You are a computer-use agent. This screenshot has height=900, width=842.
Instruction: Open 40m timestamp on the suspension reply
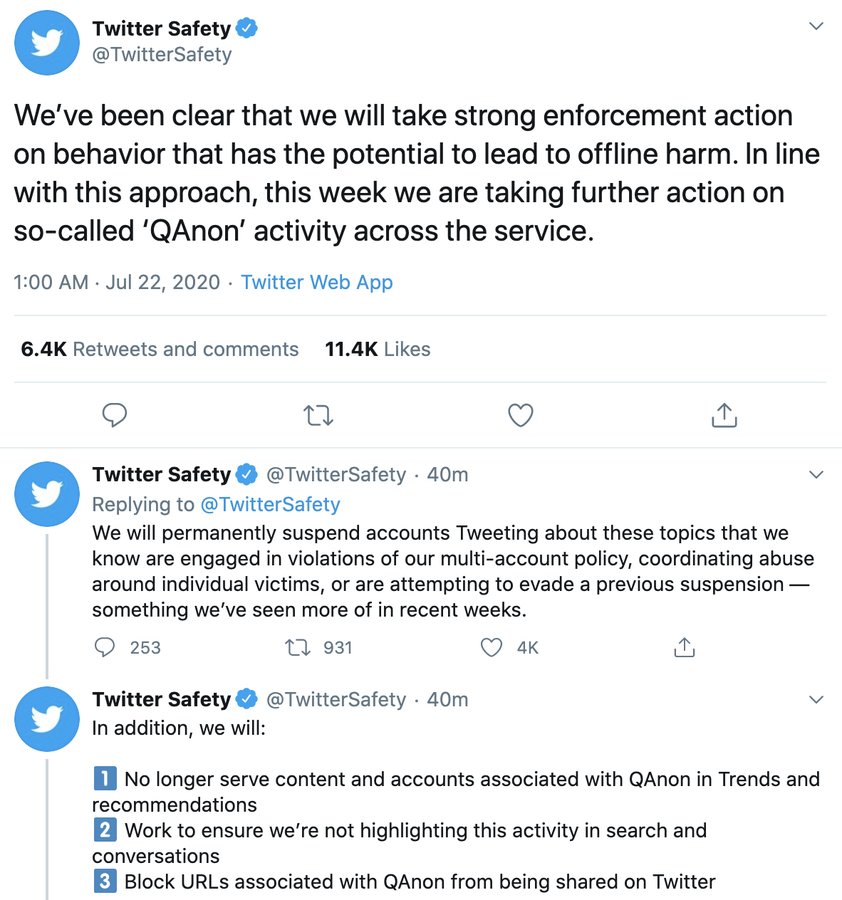(447, 475)
